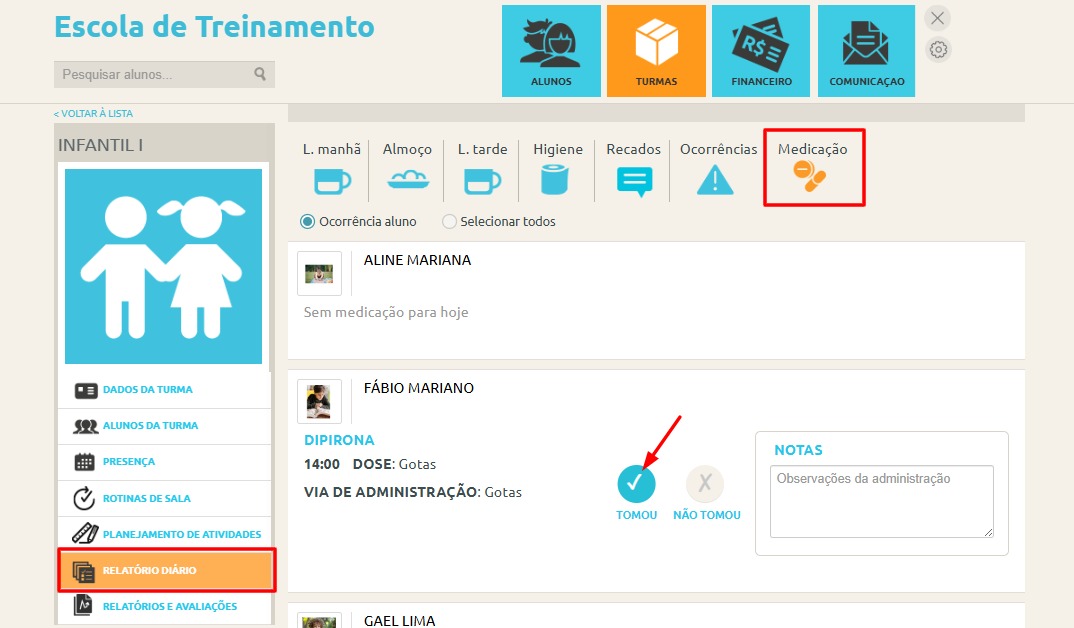The image size is (1074, 628).
Task: Open the Financeiro section tile
Action: click(x=761, y=51)
